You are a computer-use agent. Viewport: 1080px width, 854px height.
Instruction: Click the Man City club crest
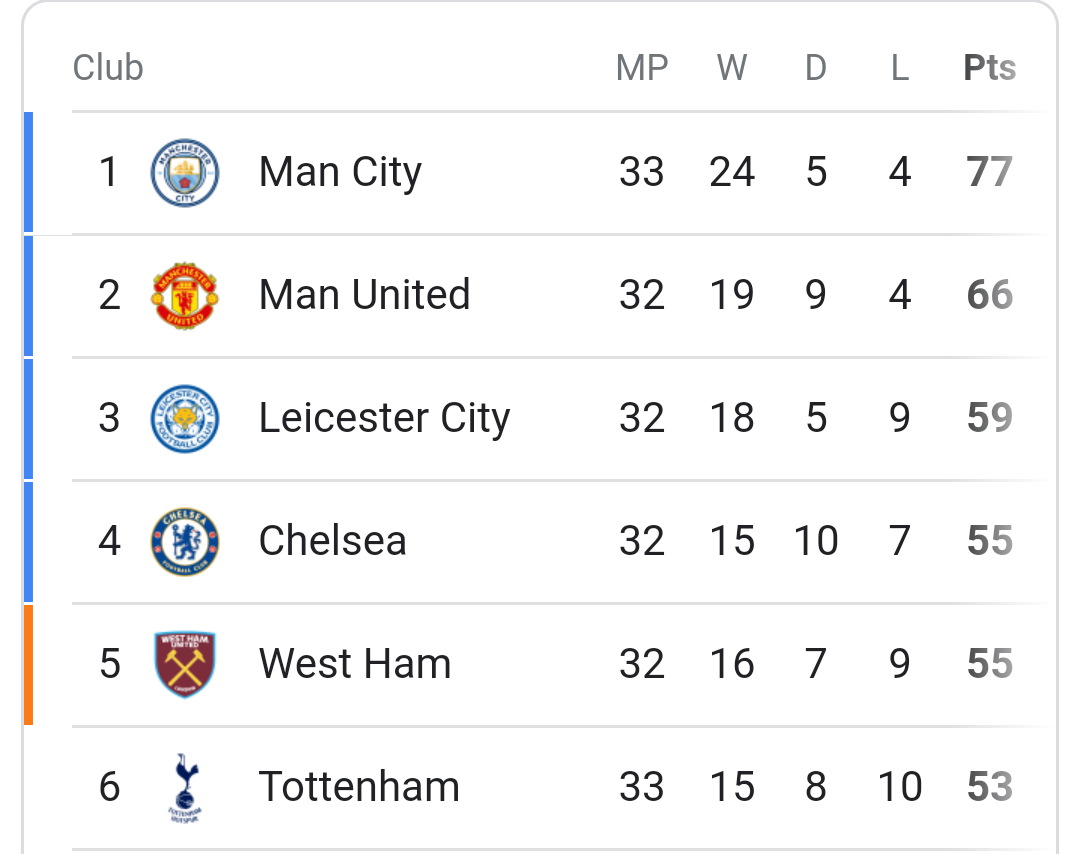[185, 172]
